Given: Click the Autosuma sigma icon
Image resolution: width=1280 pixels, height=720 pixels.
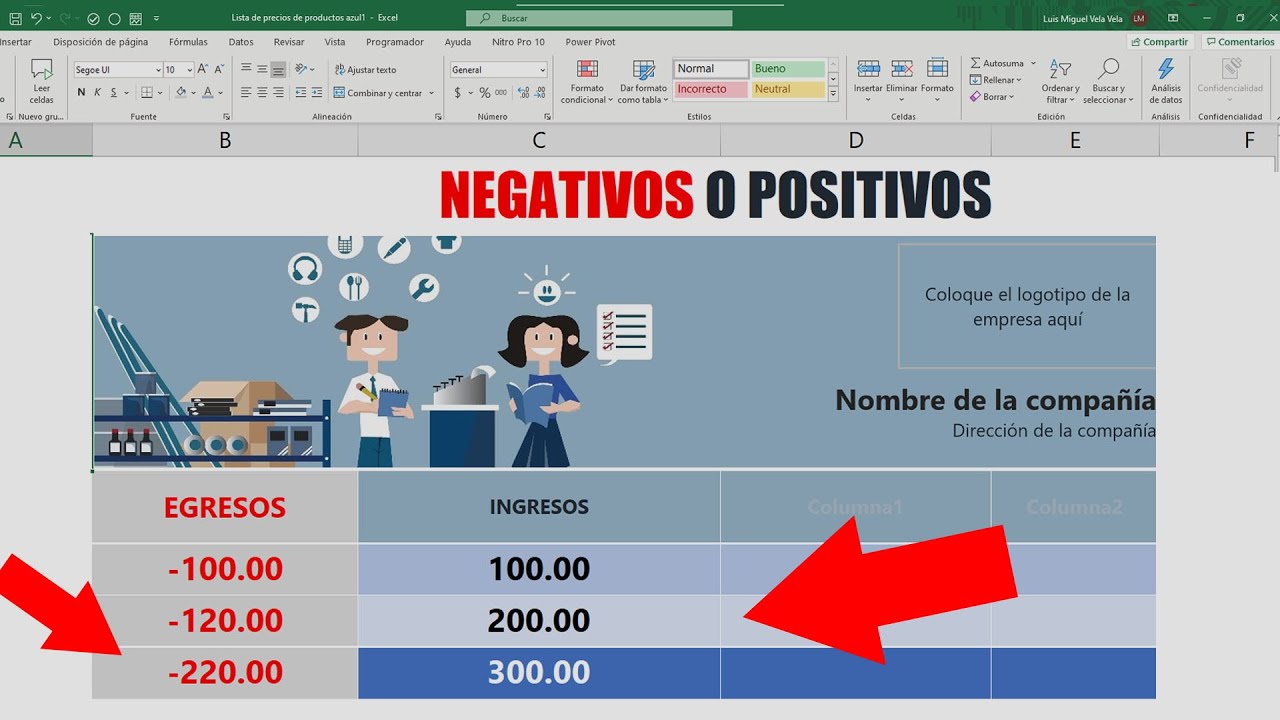Looking at the screenshot, I should tap(975, 63).
